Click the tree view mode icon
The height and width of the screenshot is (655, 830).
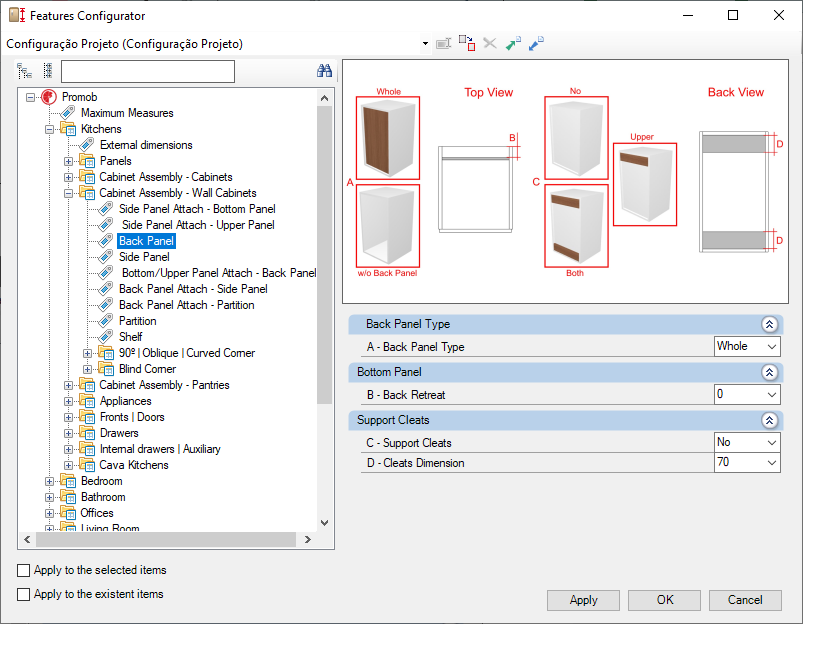(x=24, y=70)
